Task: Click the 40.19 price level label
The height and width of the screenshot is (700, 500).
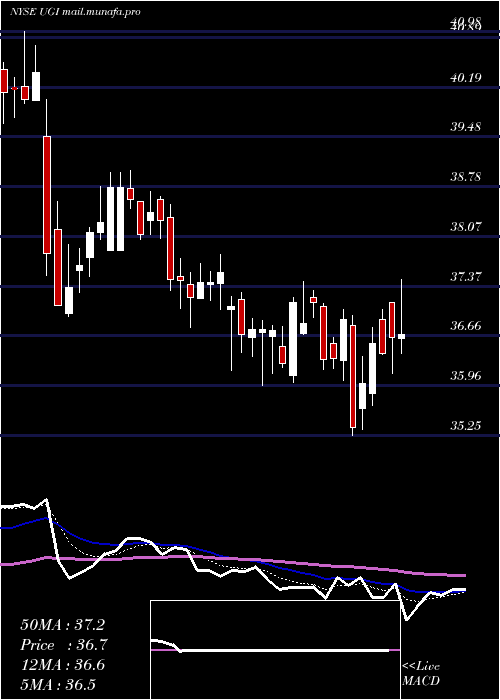Action: 466,78
